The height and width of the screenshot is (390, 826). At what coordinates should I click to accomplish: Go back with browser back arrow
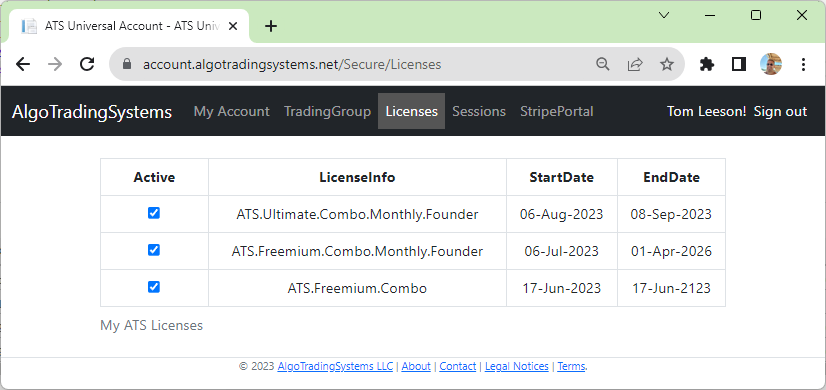pyautogui.click(x=23, y=64)
